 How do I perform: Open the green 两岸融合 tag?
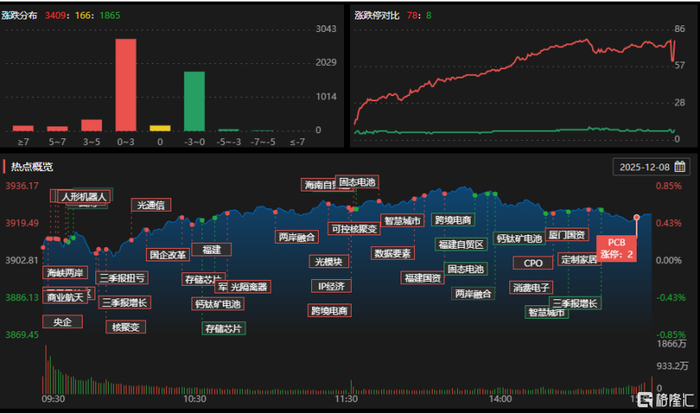pyautogui.click(x=473, y=293)
